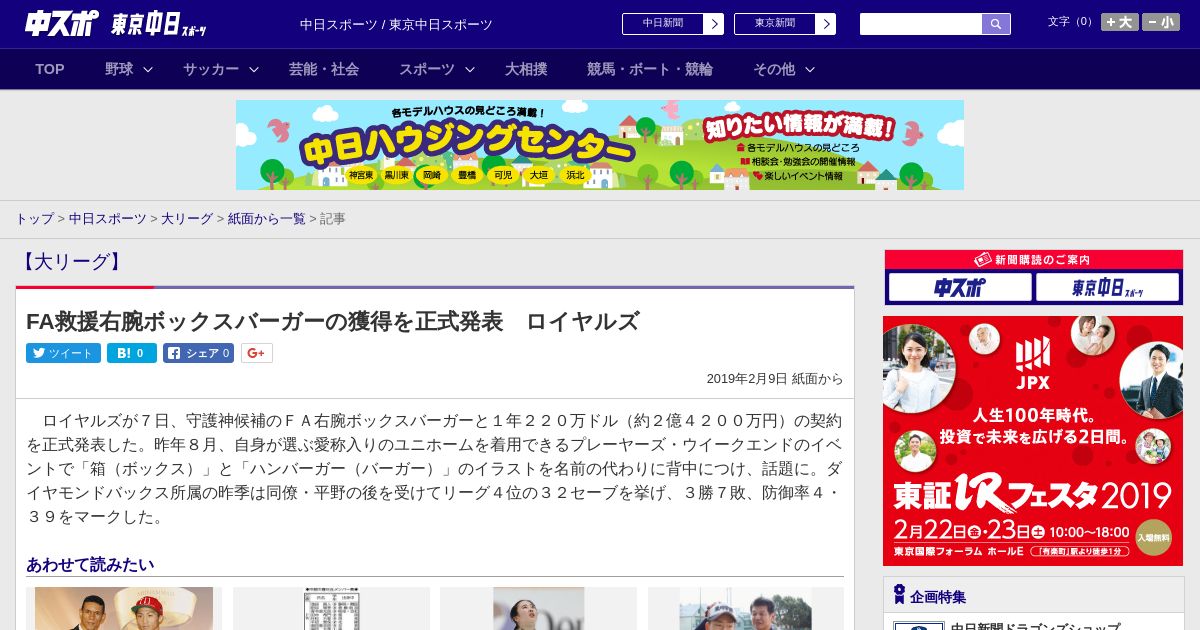Open 大相撲 in navigation bar

coord(526,69)
